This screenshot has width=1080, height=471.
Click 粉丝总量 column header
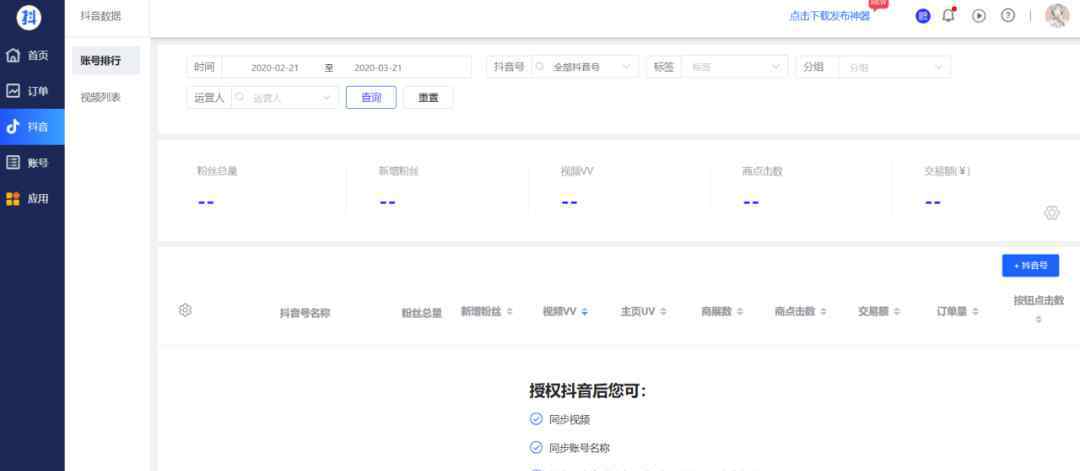422,313
